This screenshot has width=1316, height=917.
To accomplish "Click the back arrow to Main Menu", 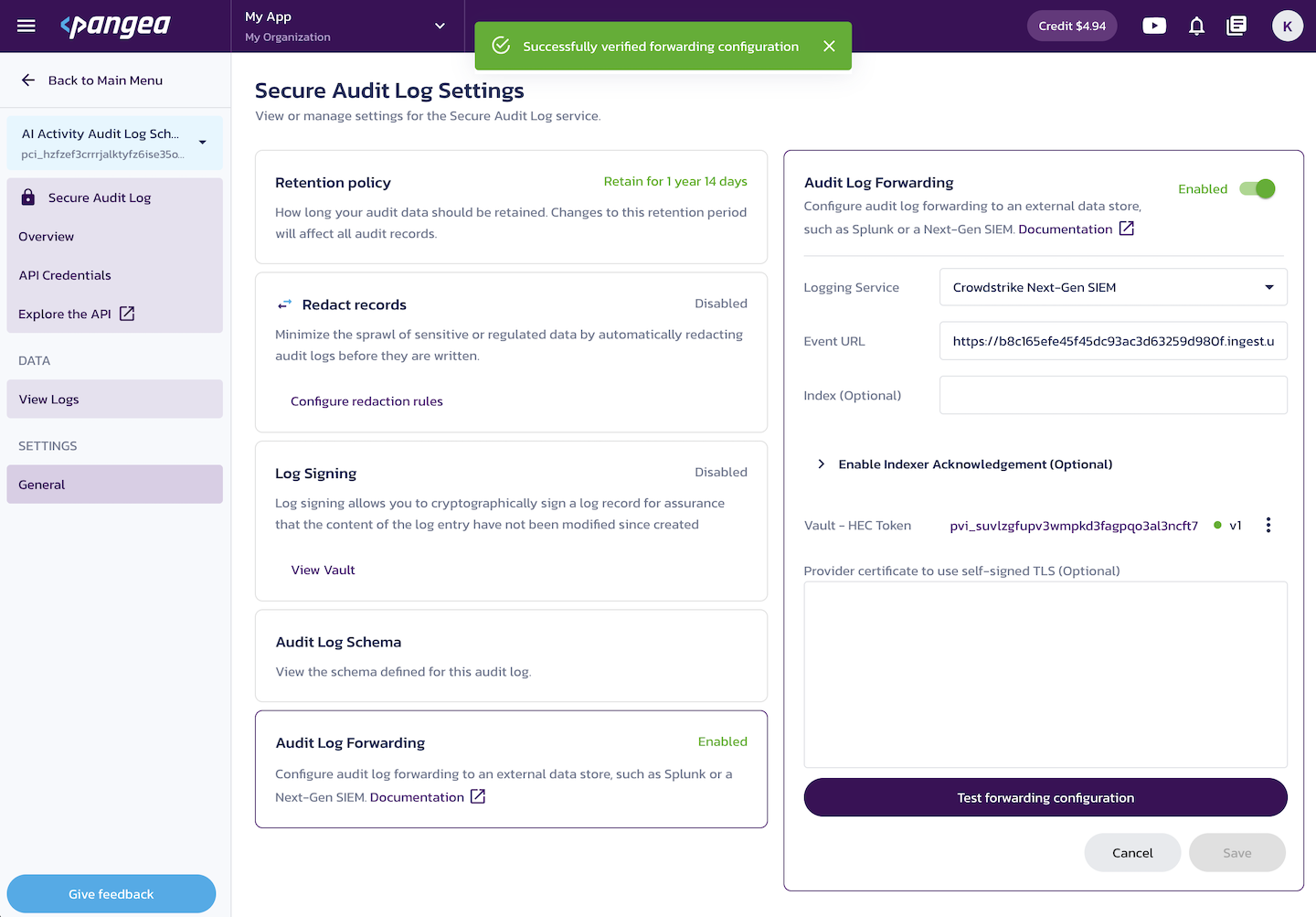I will point(28,80).
